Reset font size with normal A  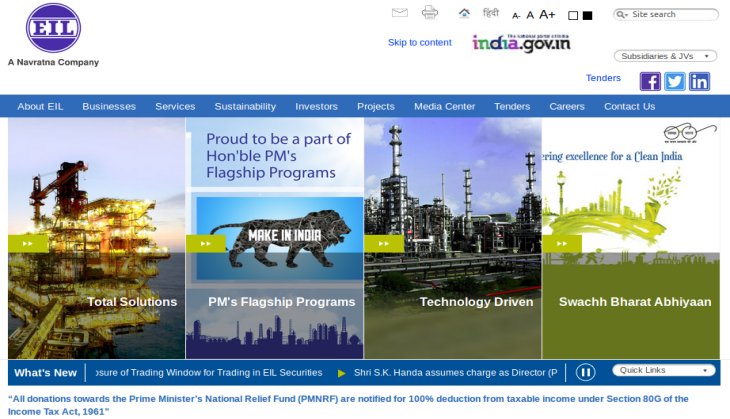point(530,15)
